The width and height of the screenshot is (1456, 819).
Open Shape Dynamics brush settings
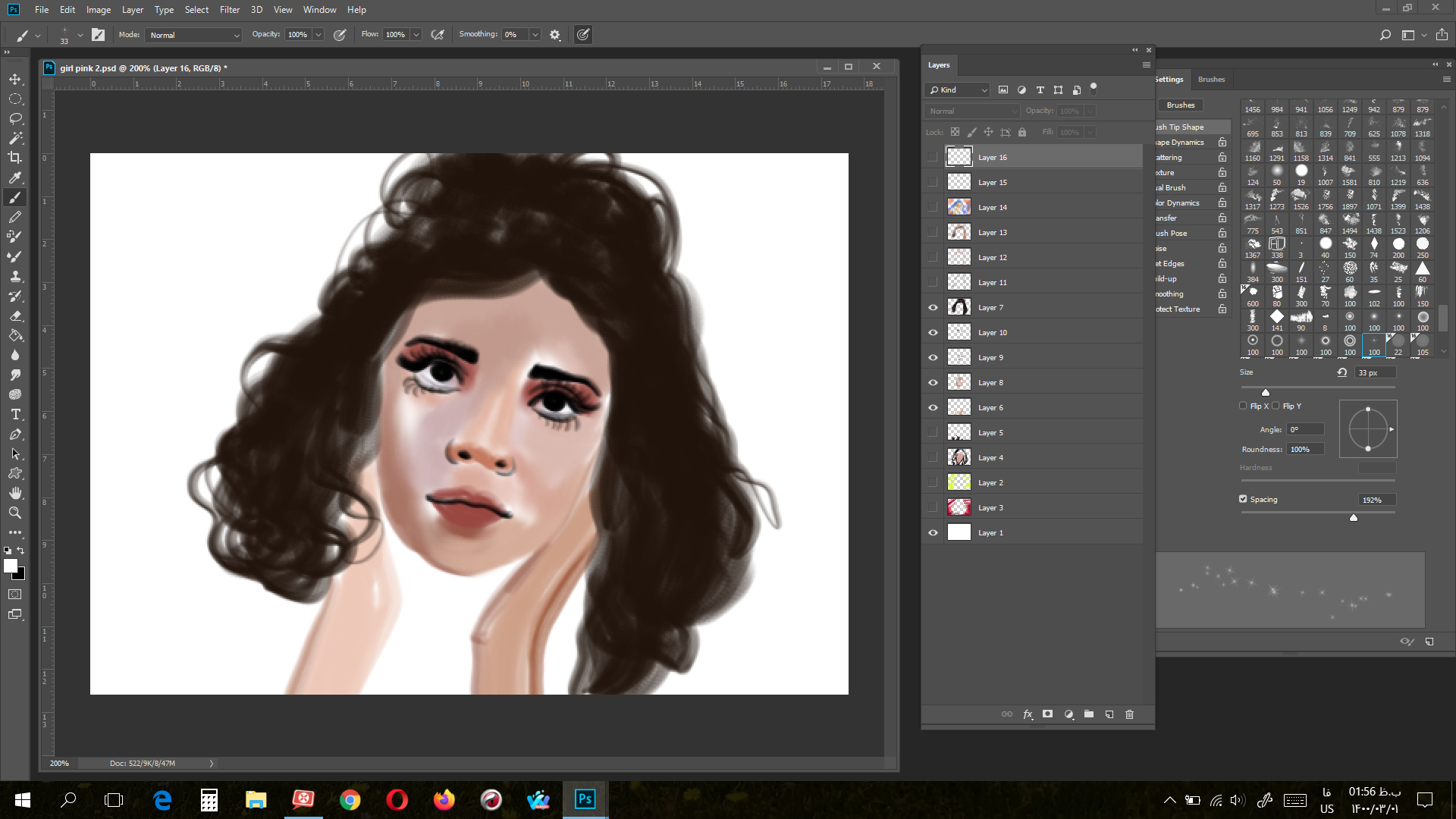point(1180,143)
